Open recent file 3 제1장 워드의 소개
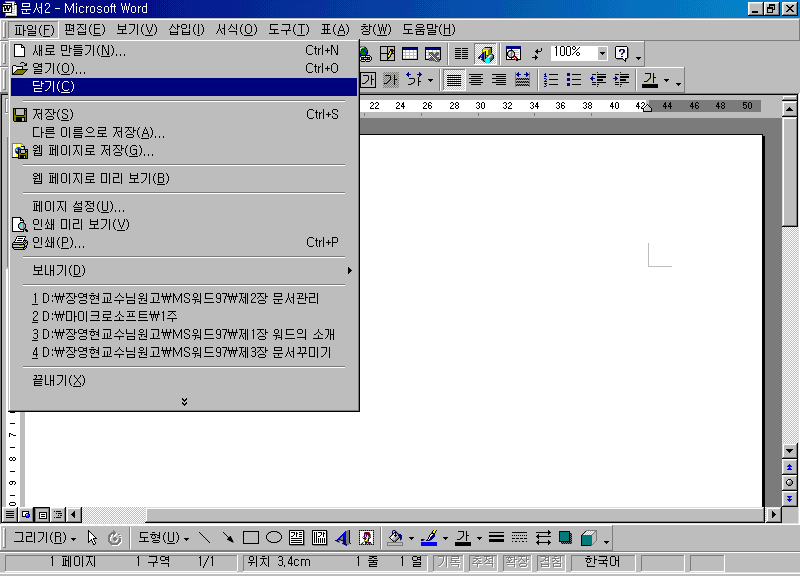The image size is (800, 576). click(x=184, y=335)
